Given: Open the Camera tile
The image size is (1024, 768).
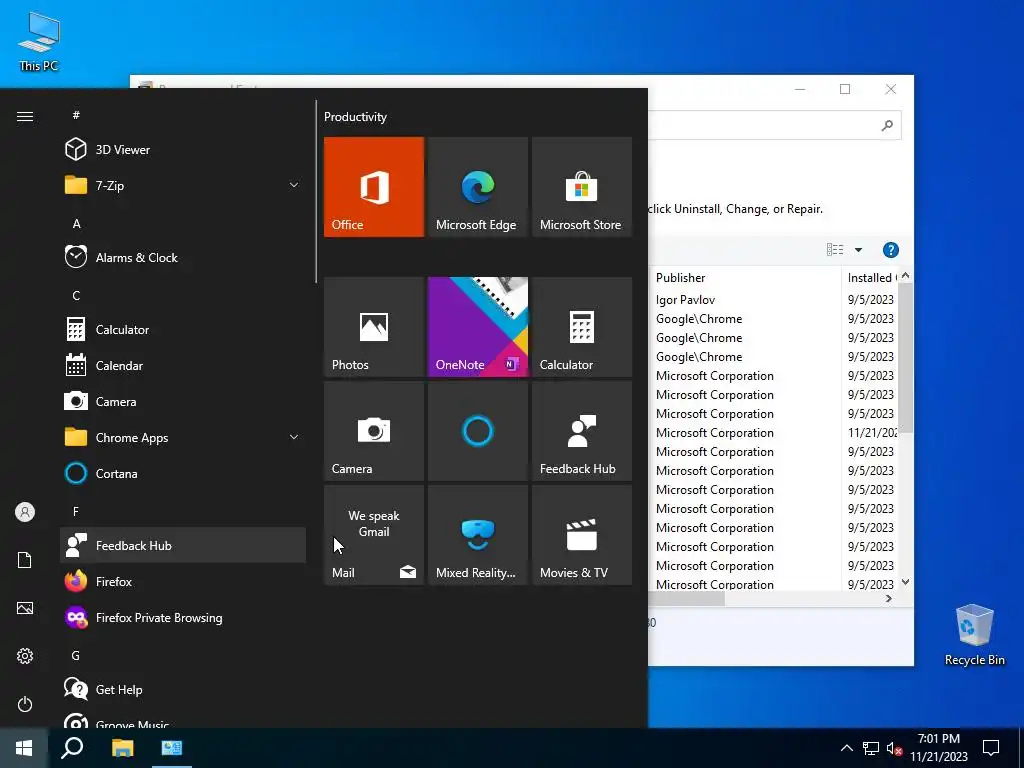Looking at the screenshot, I should click(374, 431).
